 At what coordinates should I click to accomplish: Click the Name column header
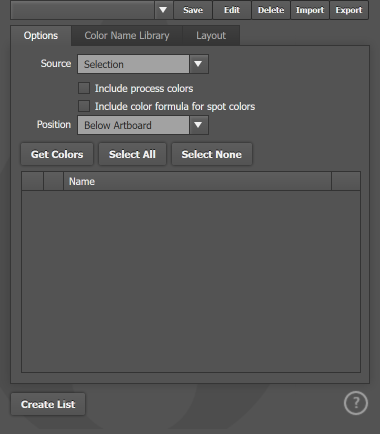tap(197, 181)
